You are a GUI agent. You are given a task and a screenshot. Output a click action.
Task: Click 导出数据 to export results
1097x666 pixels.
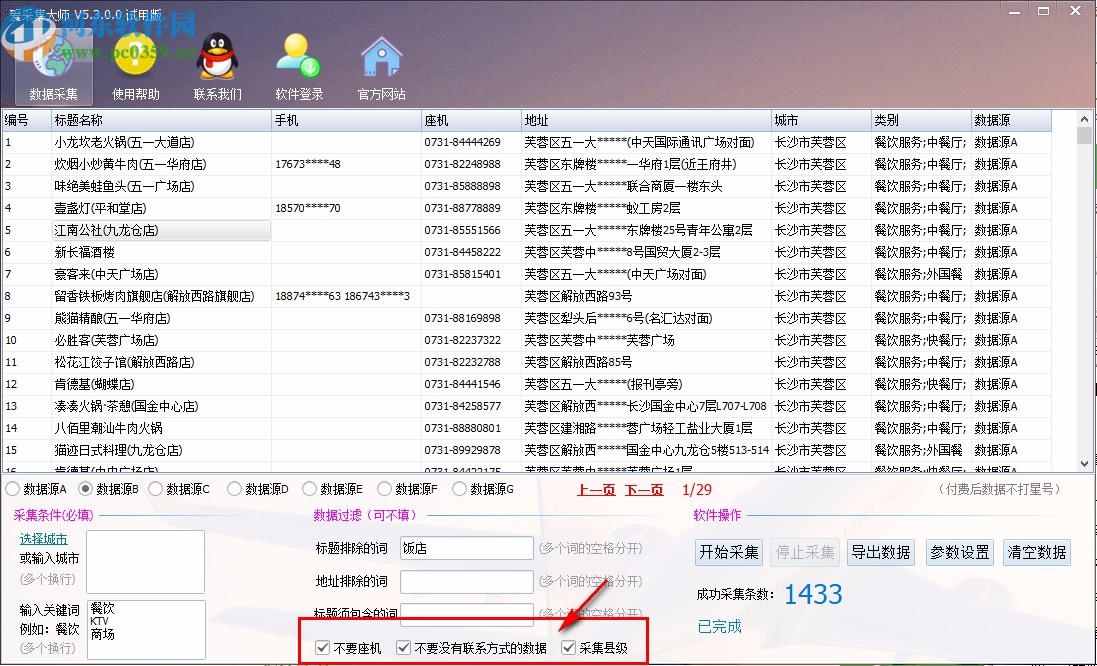(x=879, y=551)
